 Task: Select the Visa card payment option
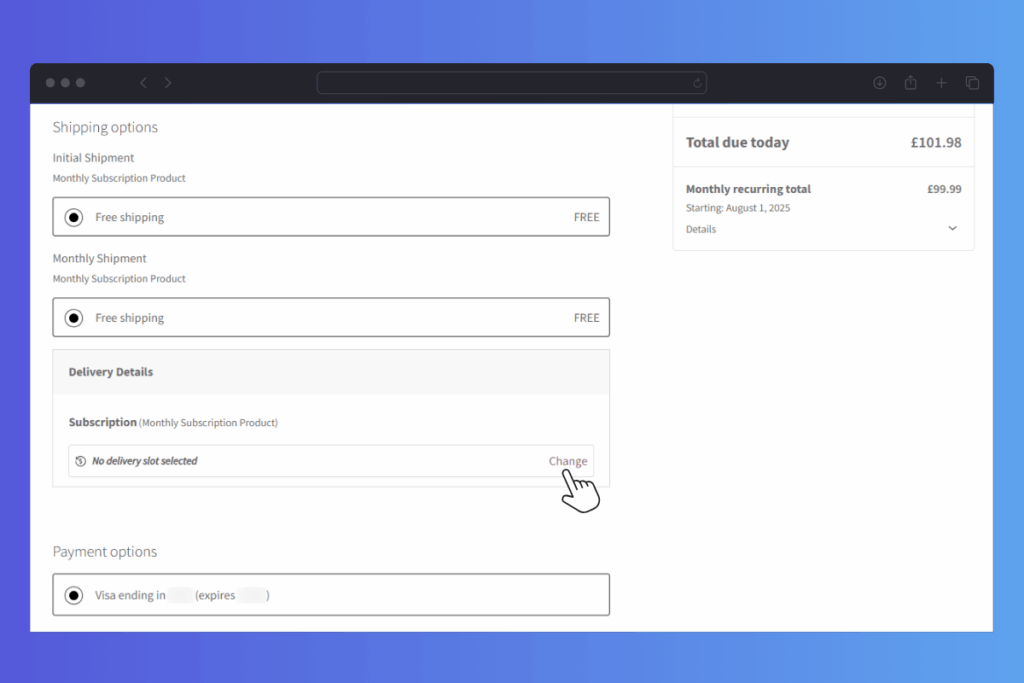point(73,595)
